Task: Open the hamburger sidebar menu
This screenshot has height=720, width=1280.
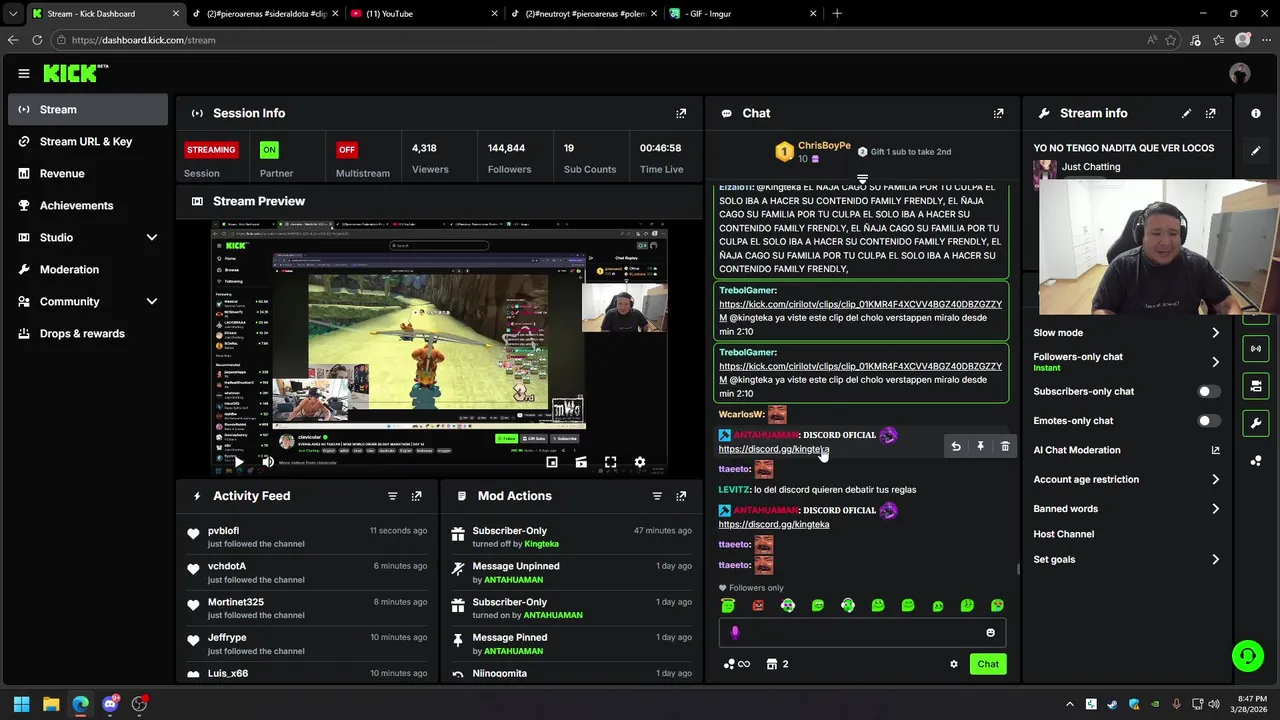Action: pyautogui.click(x=24, y=73)
